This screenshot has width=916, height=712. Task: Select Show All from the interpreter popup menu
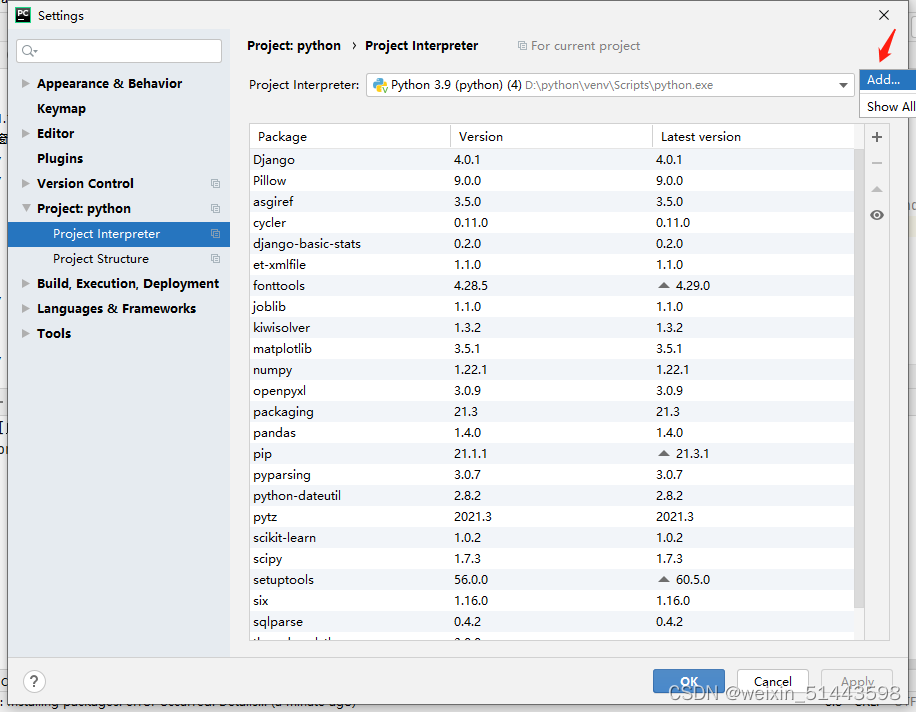tap(888, 107)
